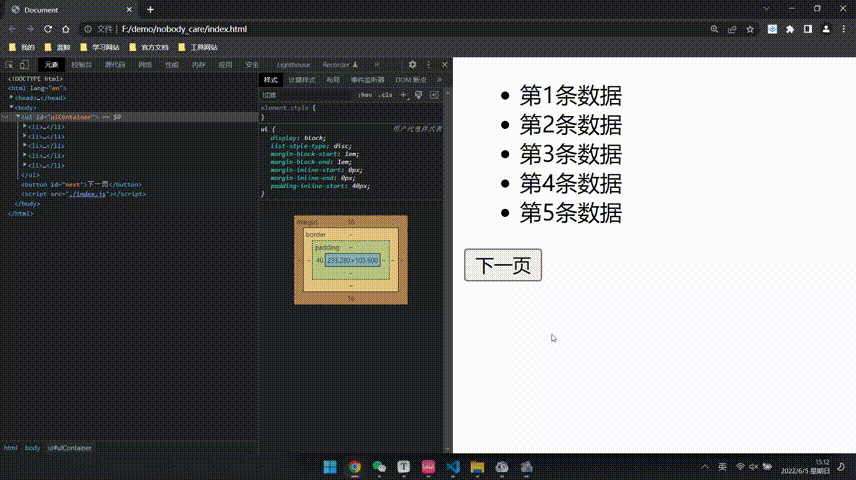Focus the styles filter field
The height and width of the screenshot is (480, 856).
(x=306, y=95)
